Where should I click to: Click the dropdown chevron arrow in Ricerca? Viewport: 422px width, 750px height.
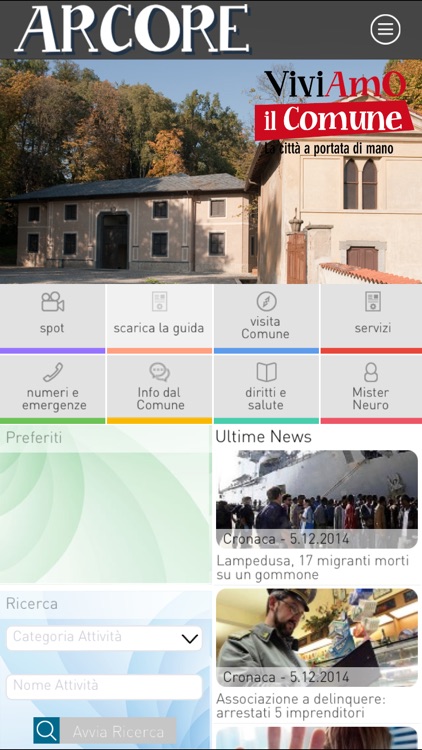[x=190, y=639]
